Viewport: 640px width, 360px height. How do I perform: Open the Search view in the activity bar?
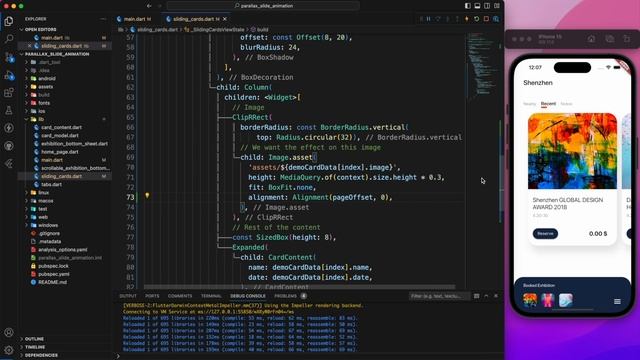(x=9, y=39)
